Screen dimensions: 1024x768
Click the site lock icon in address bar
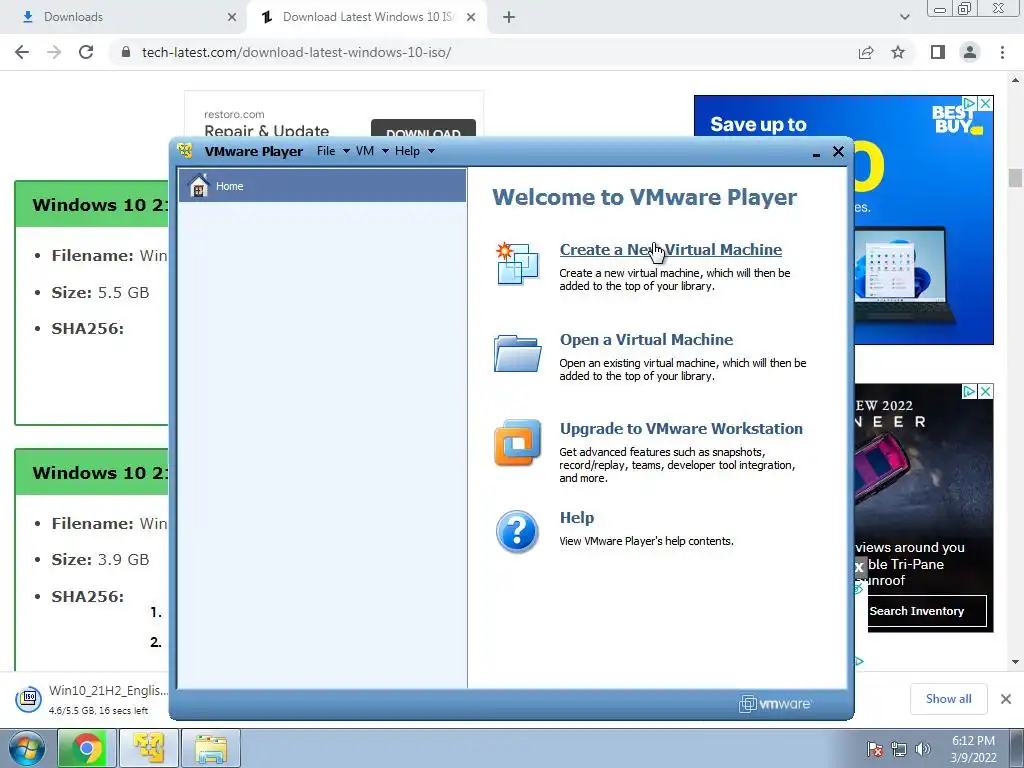click(126, 52)
